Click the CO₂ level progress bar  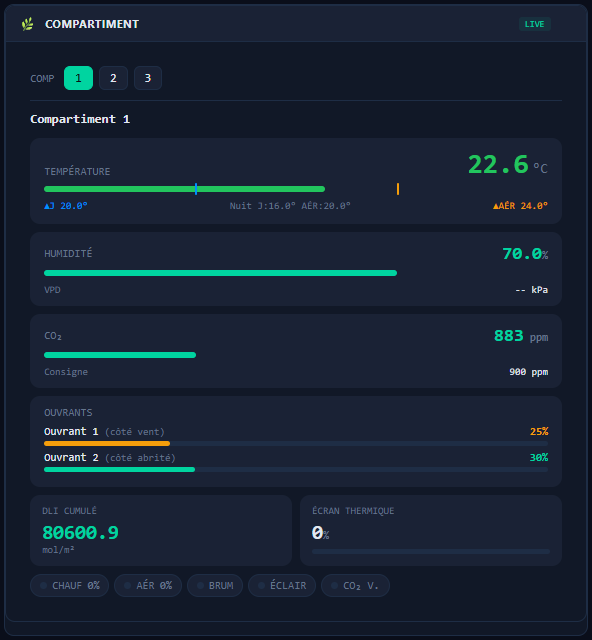tap(120, 355)
